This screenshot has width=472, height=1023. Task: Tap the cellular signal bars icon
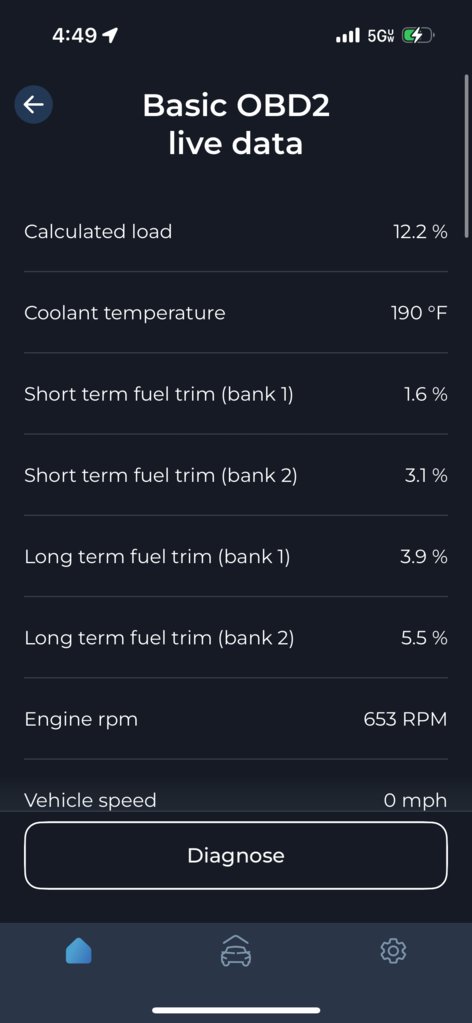pyautogui.click(x=348, y=36)
